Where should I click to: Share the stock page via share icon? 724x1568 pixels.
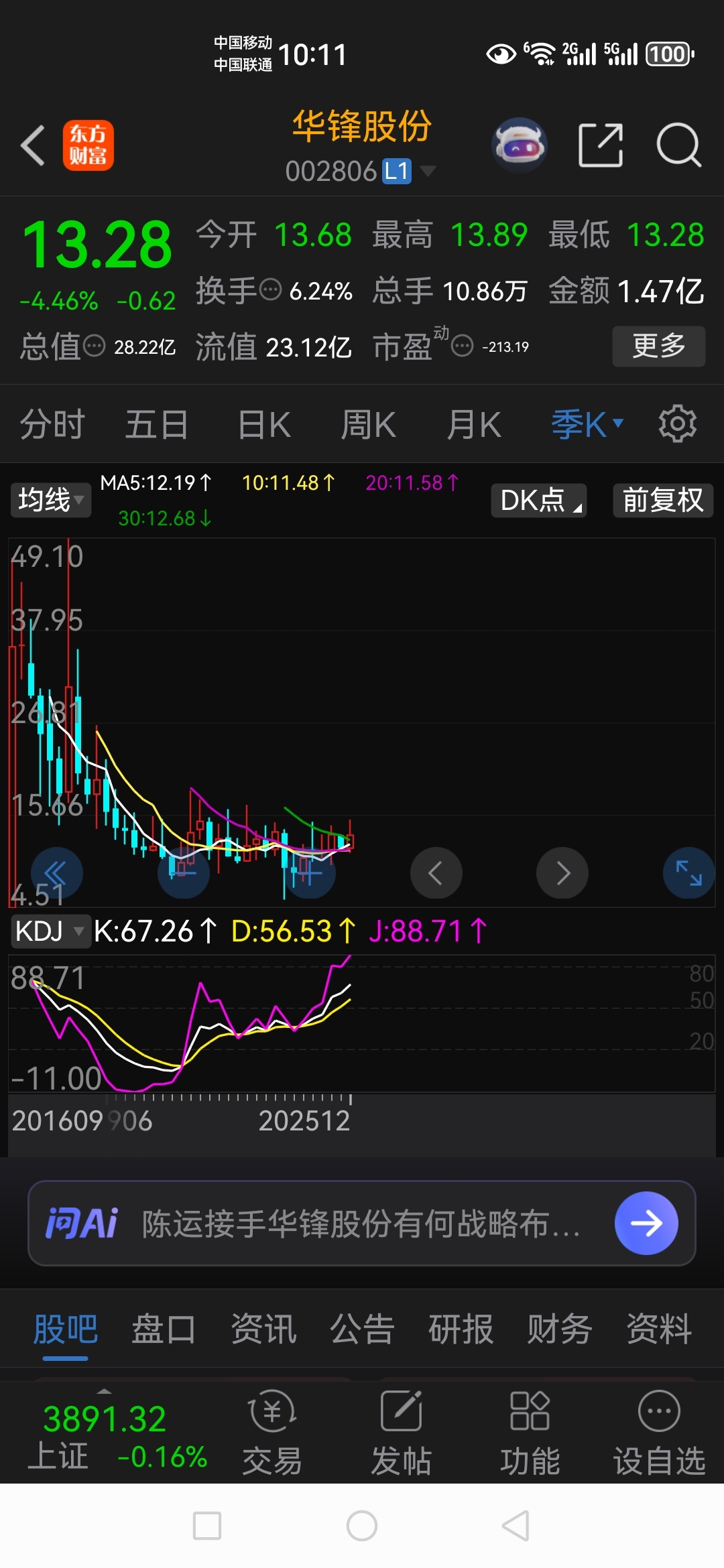(x=601, y=145)
